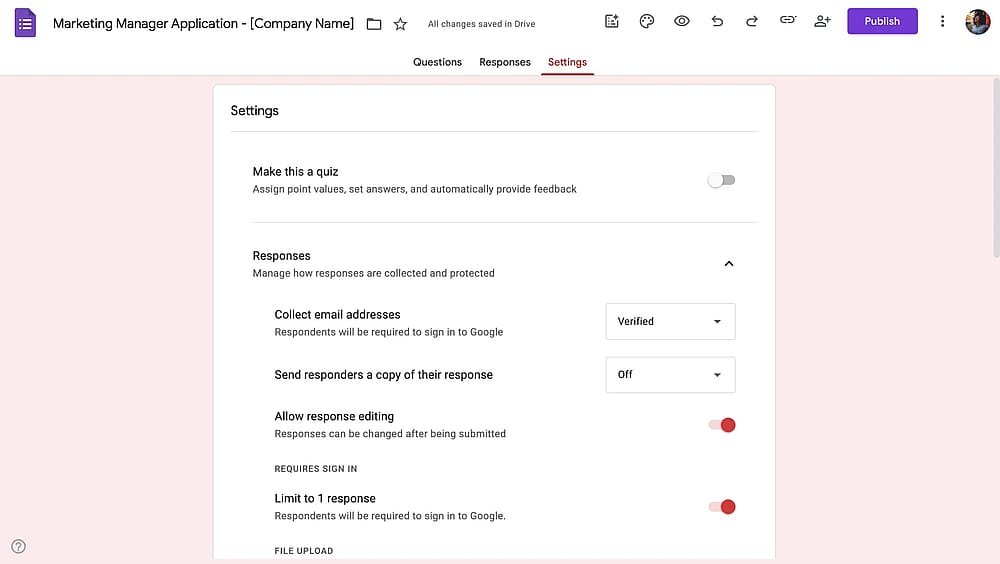Click the Responses section heading

[x=281, y=256]
